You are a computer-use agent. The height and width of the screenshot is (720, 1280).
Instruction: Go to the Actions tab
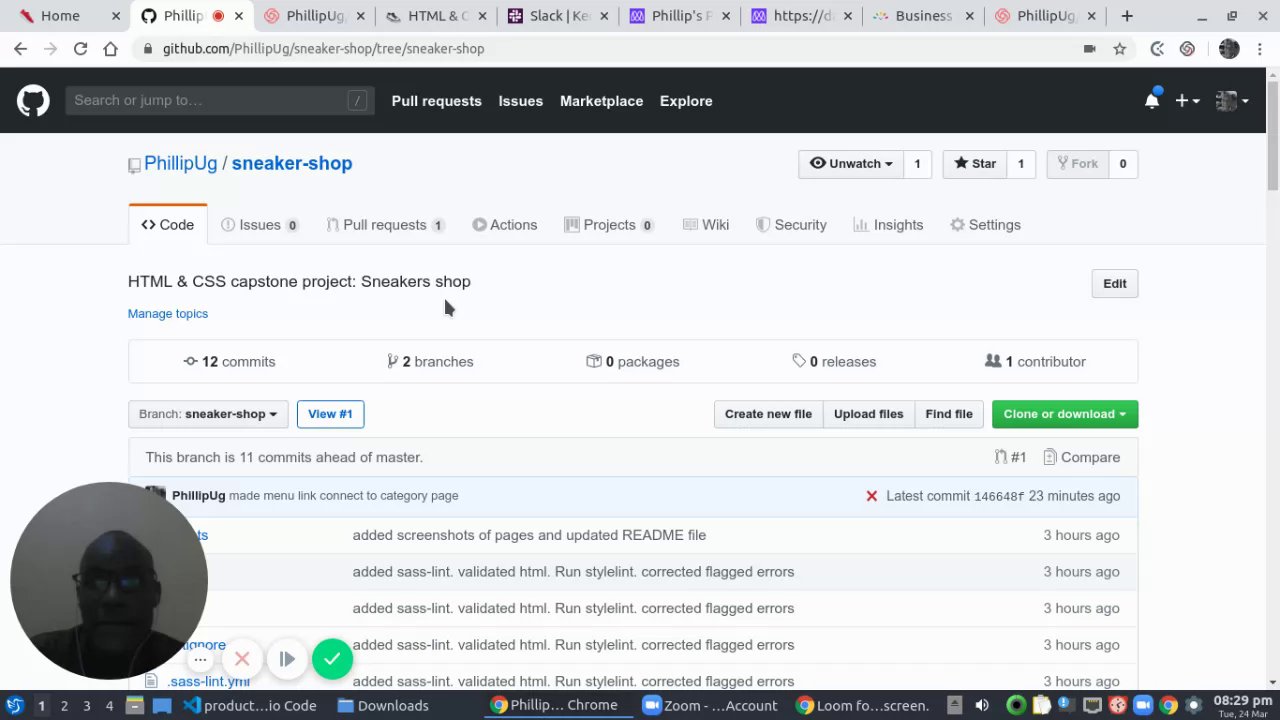(x=505, y=225)
